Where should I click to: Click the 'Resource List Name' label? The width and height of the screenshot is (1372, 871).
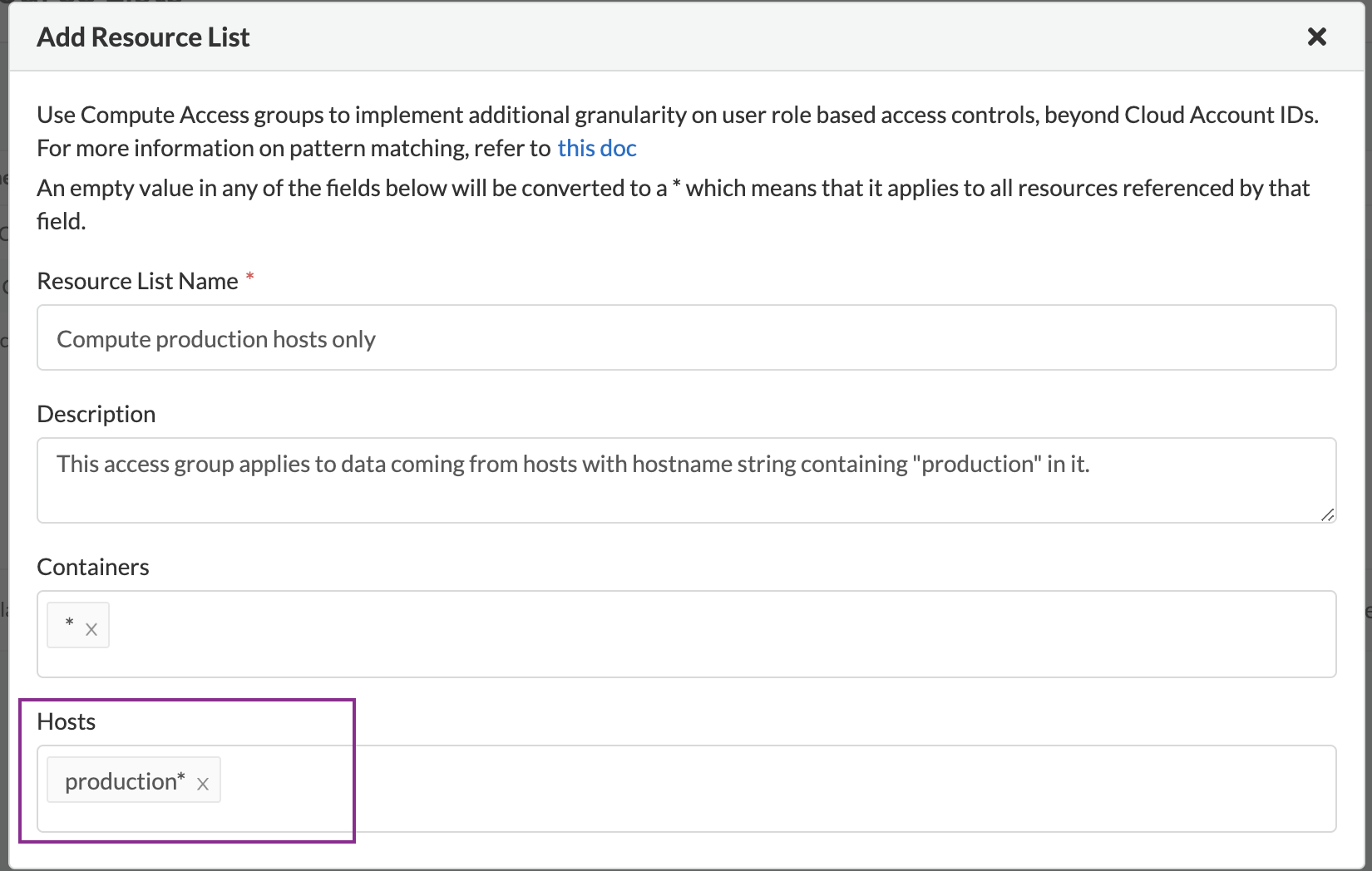[138, 281]
